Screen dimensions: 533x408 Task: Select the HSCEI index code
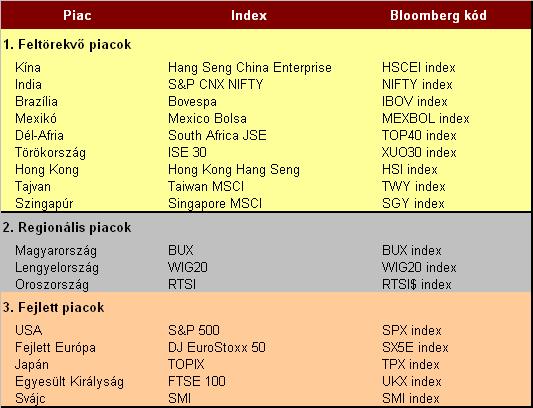click(x=418, y=67)
